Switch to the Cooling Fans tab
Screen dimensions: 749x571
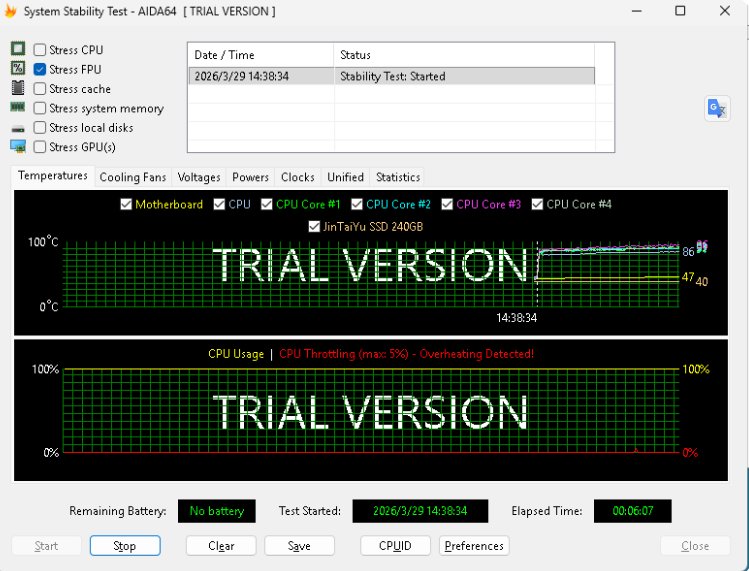click(x=133, y=177)
